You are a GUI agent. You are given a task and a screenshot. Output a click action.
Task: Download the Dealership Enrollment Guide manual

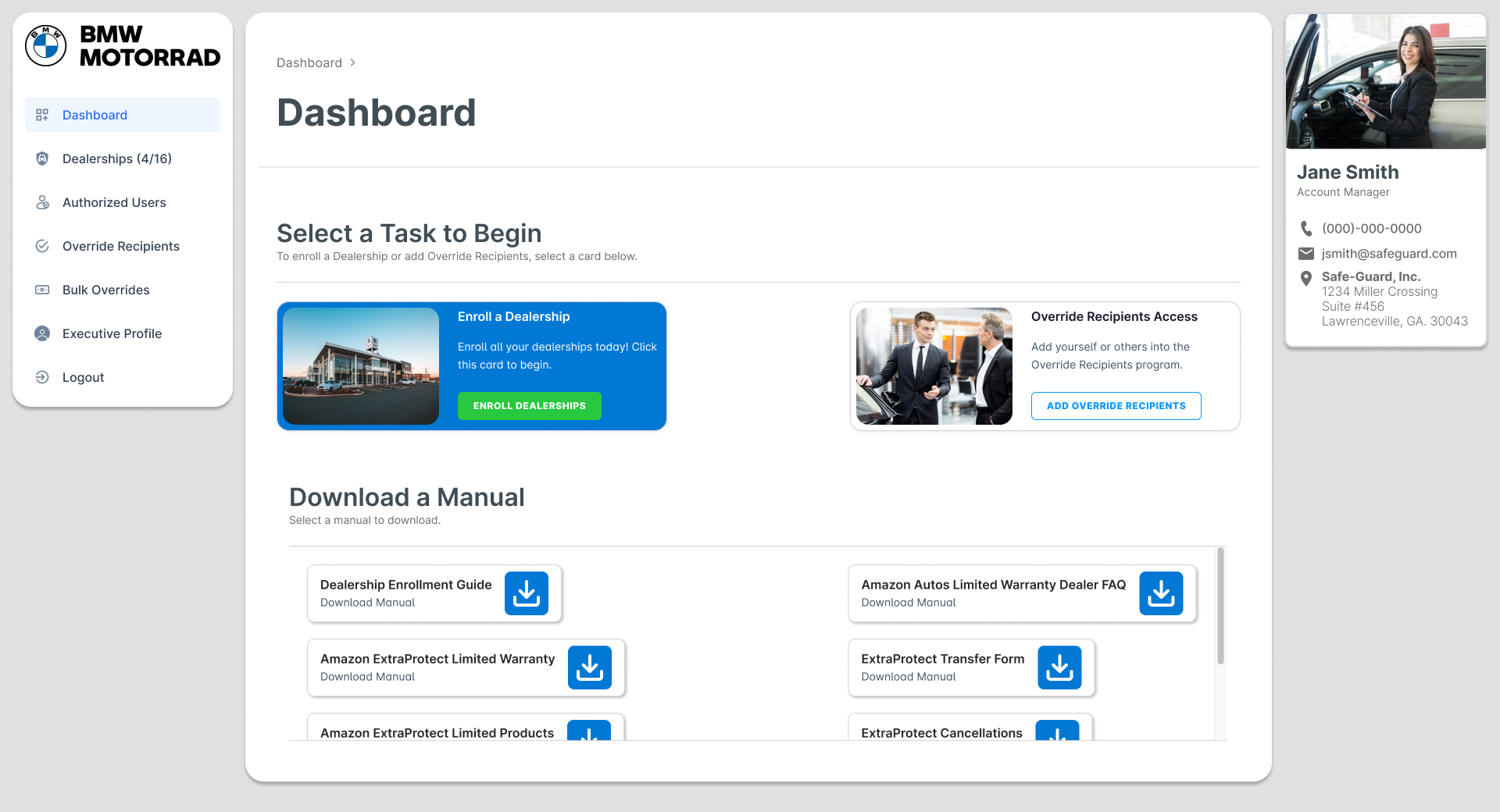(x=526, y=593)
